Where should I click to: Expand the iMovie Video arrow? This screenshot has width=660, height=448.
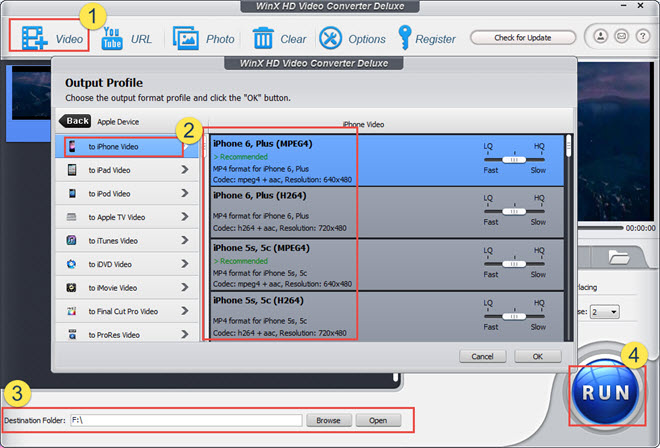pos(185,288)
